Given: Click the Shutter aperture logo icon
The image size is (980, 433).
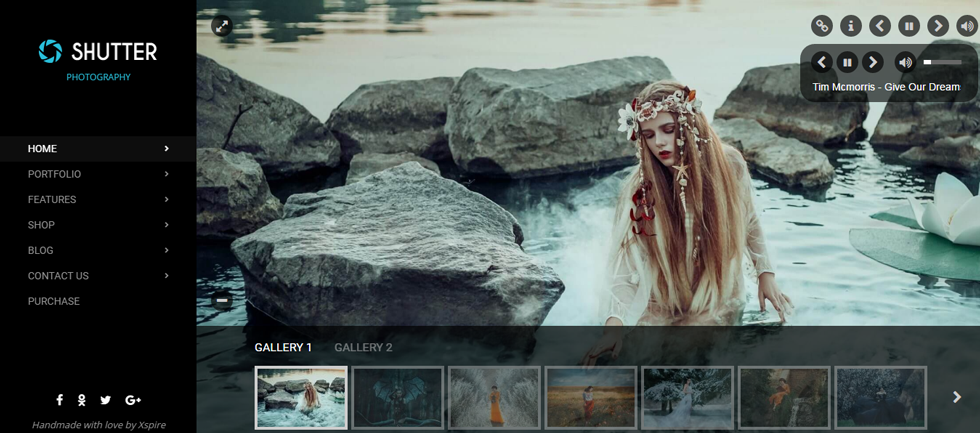Looking at the screenshot, I should (50, 51).
